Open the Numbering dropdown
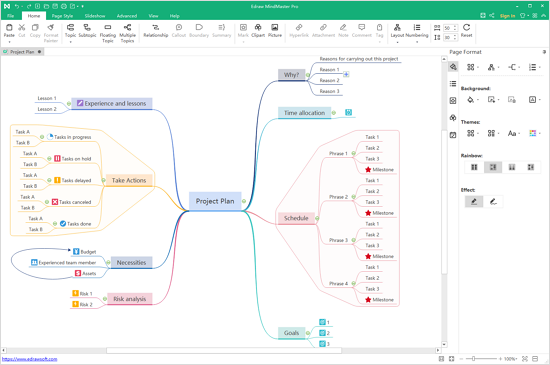This screenshot has height=365, width=550. pos(417,42)
